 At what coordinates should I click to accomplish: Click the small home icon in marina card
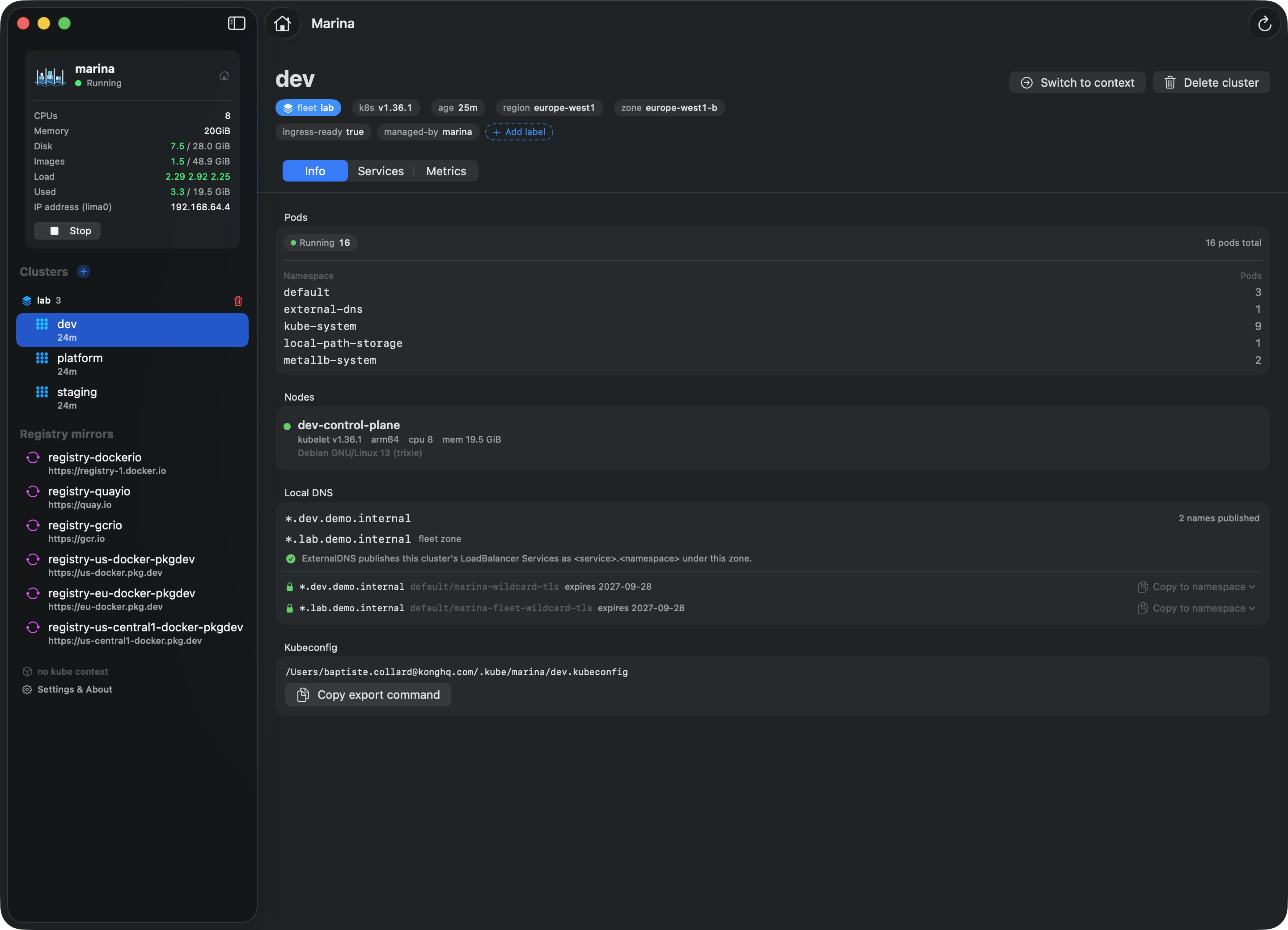pyautogui.click(x=225, y=76)
